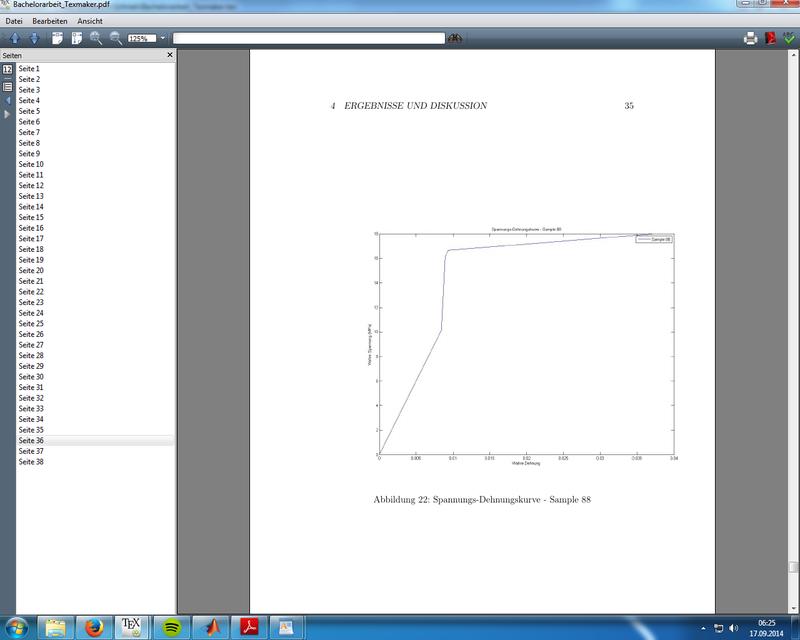Open MATLAB from the taskbar
The height and width of the screenshot is (640, 800).
click(210, 627)
